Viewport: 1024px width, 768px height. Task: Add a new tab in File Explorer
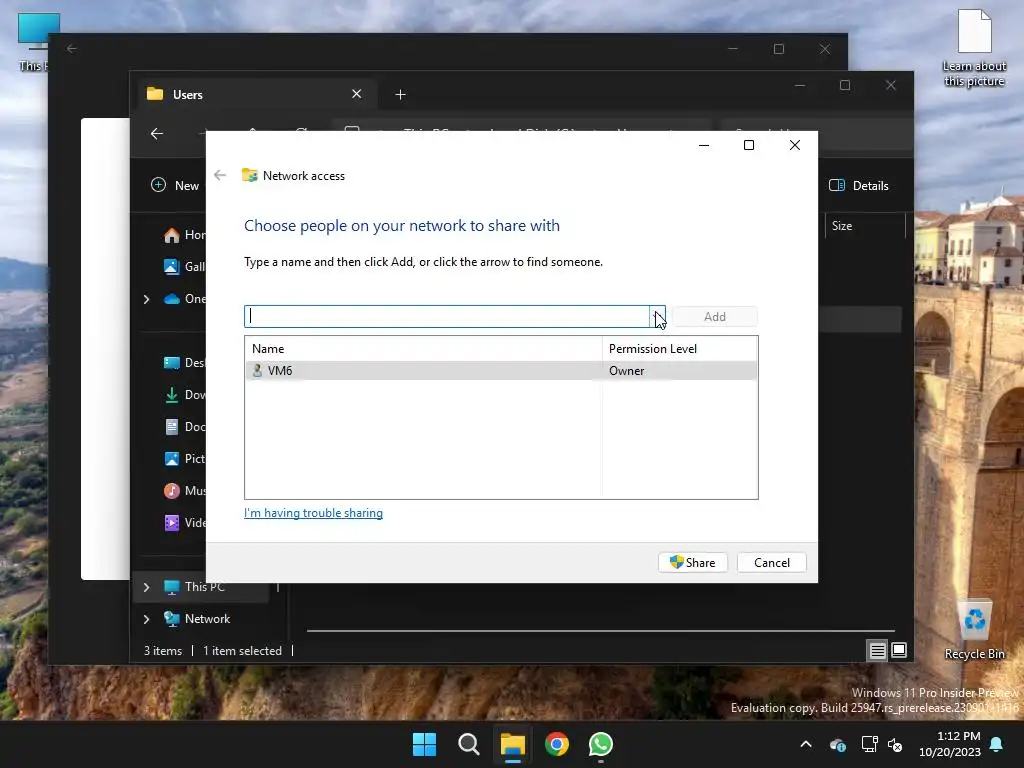400,95
